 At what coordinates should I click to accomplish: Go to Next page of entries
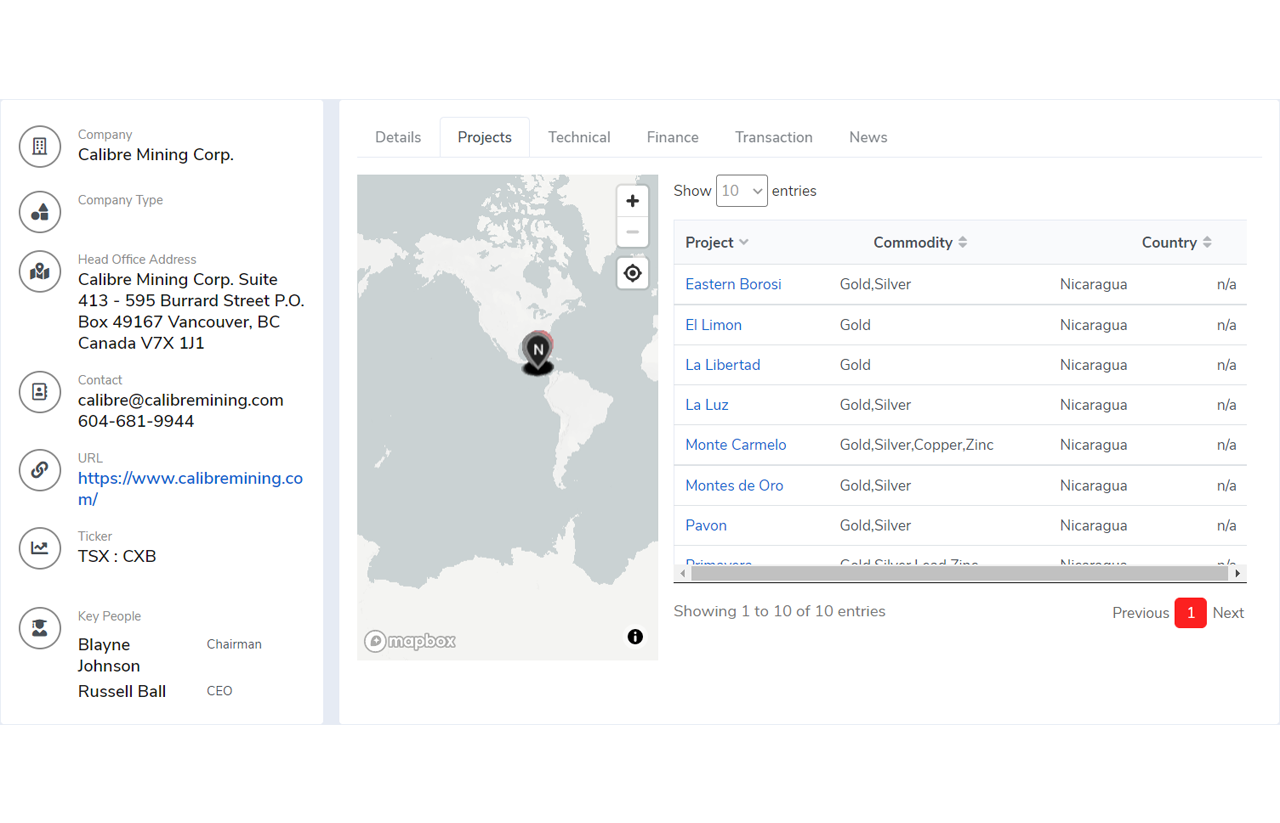point(1228,613)
